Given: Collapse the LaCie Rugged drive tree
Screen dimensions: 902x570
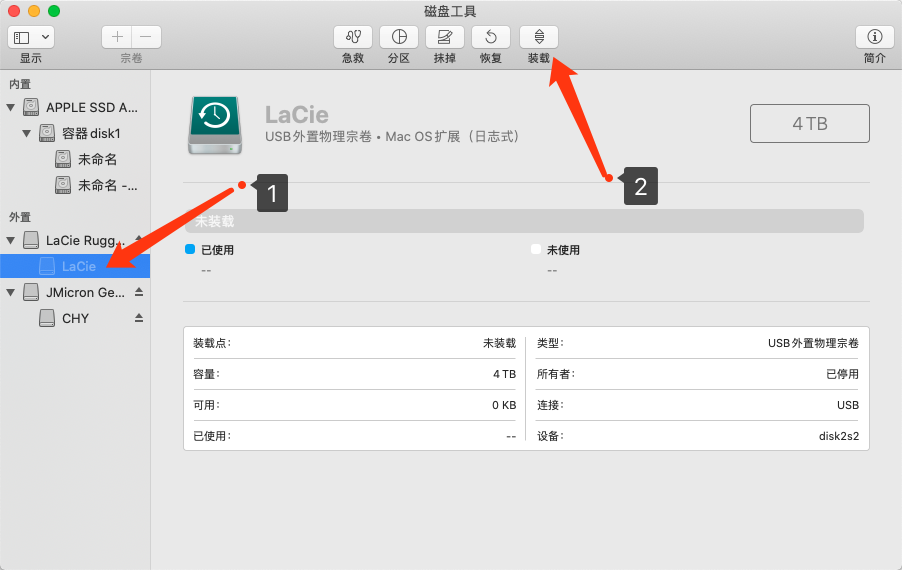Looking at the screenshot, I should 10,240.
